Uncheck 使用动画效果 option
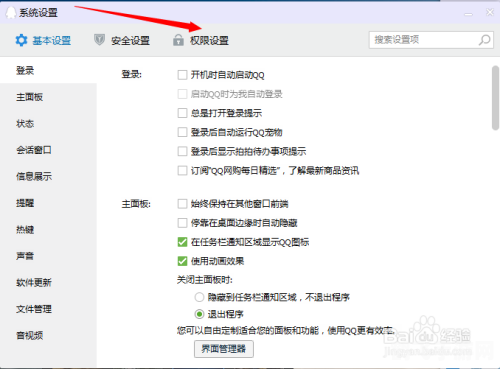Viewport: 500px width, 369px height. pos(182,261)
